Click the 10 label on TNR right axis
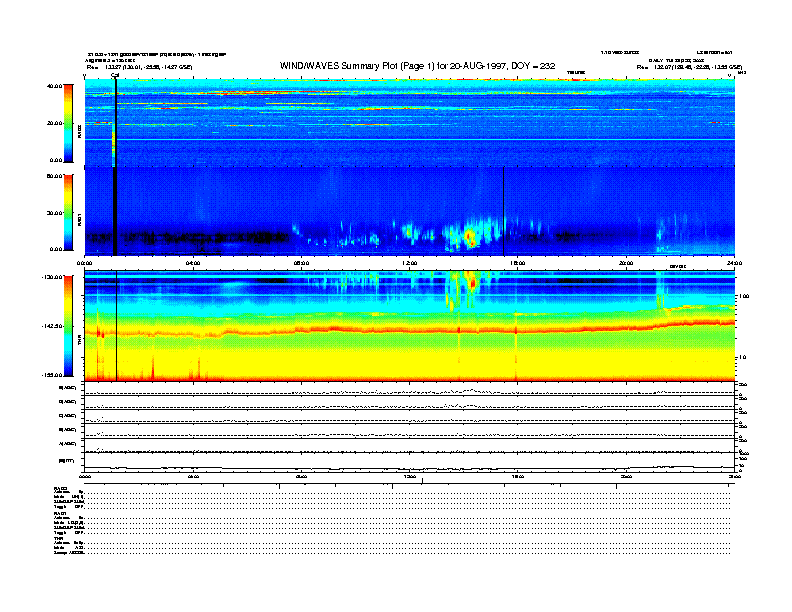Viewport: 792px width, 612px height. coord(741,357)
